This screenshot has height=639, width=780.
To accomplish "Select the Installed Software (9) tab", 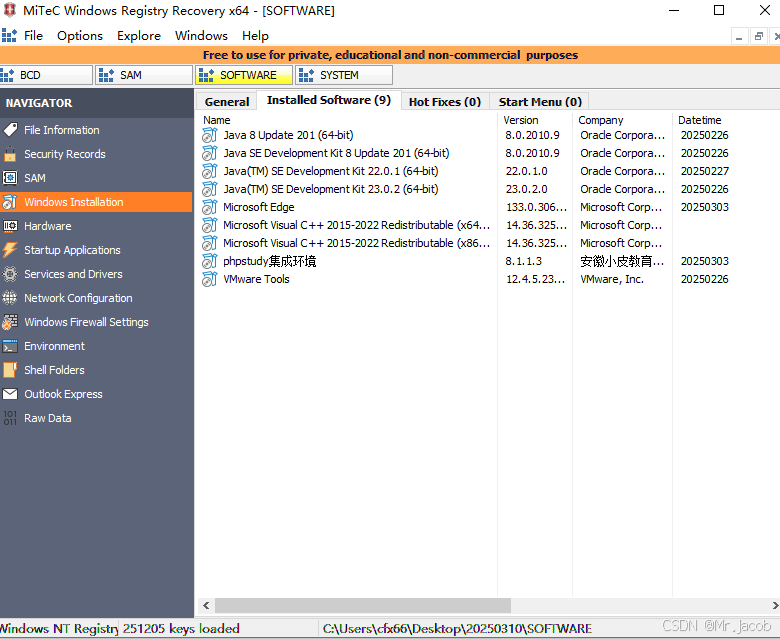I will tap(329, 100).
